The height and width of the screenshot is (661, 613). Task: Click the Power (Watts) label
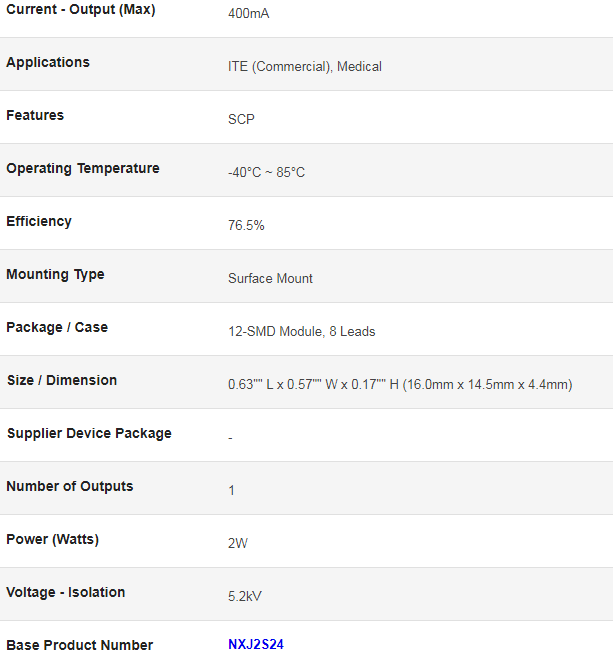pyautogui.click(x=53, y=539)
